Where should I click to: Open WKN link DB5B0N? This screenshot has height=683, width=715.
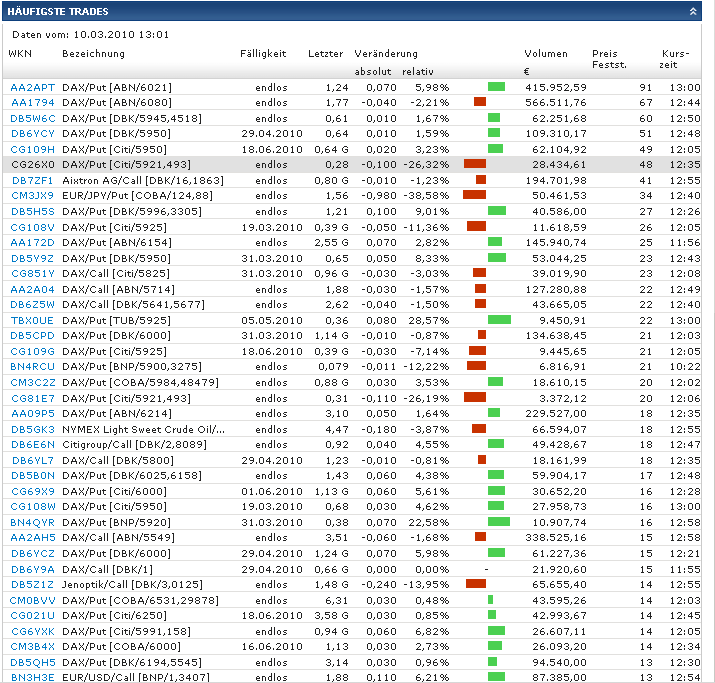(x=32, y=476)
